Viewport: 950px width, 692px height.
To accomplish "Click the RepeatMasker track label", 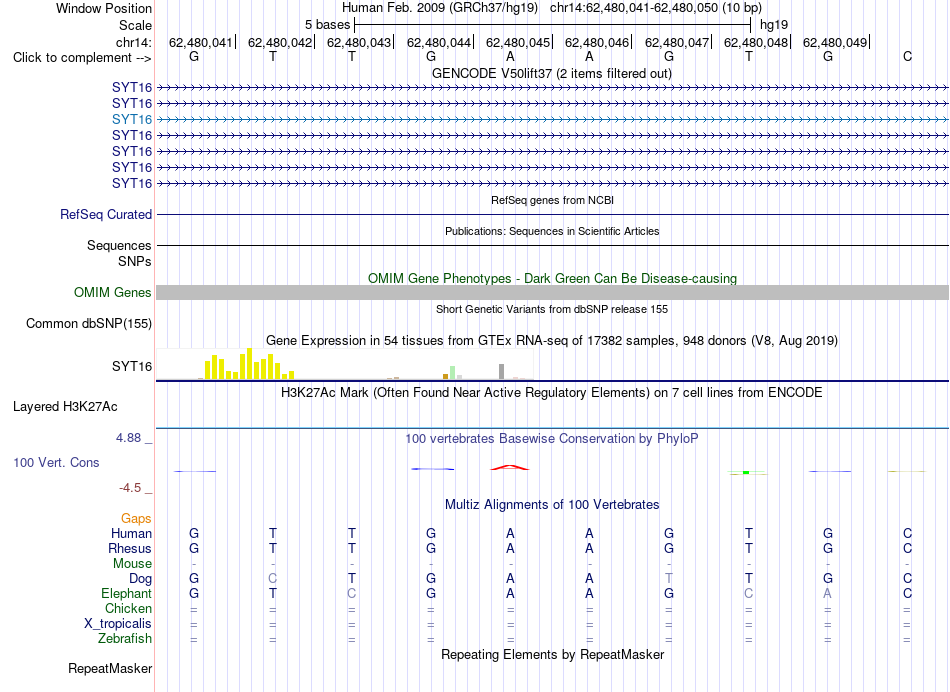I will pyautogui.click(x=110, y=669).
